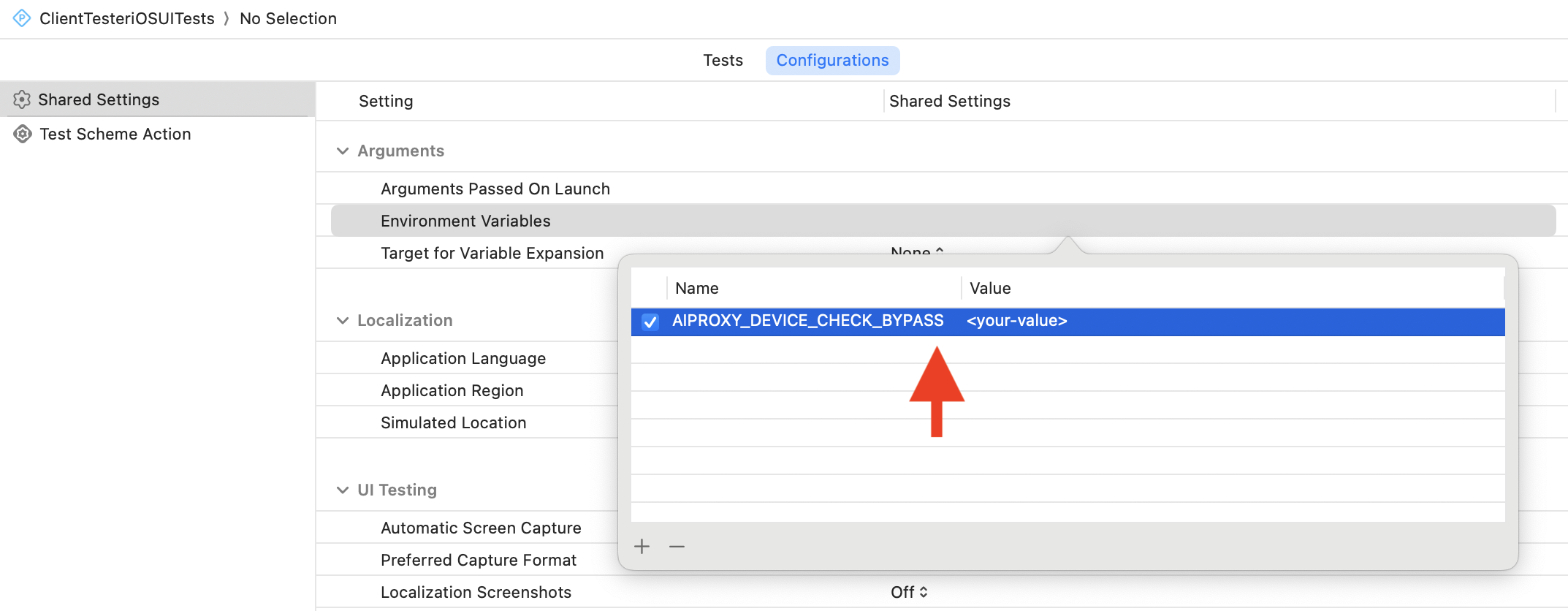
Task: Click ClientTesteriOSUITests in the breadcrumb
Action: [x=127, y=18]
